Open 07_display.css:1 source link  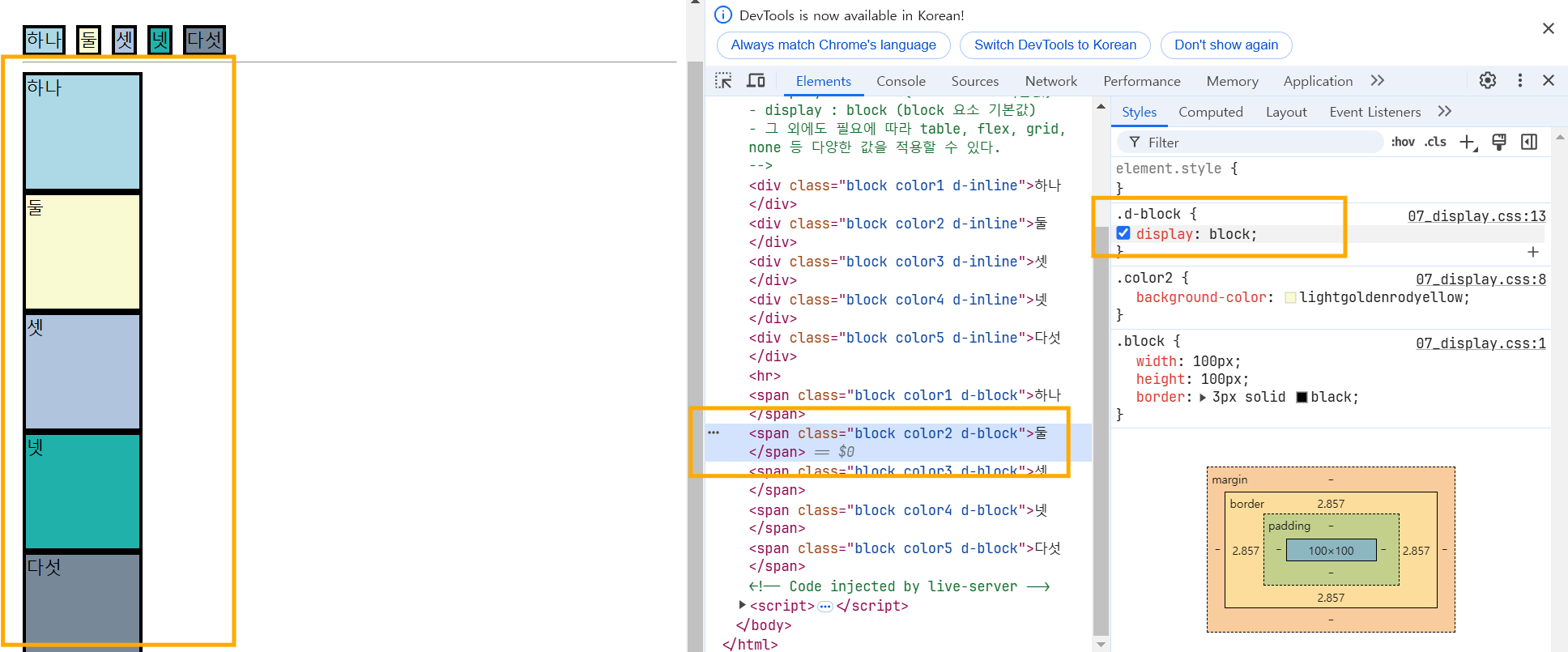coord(1481,343)
